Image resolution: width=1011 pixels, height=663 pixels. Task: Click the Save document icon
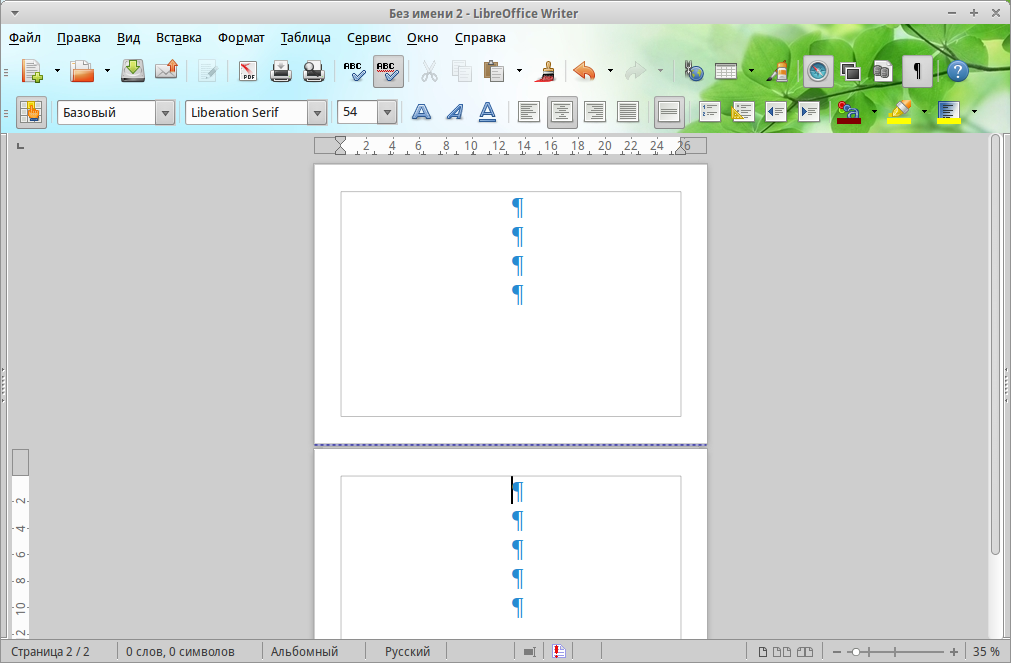pyautogui.click(x=133, y=71)
